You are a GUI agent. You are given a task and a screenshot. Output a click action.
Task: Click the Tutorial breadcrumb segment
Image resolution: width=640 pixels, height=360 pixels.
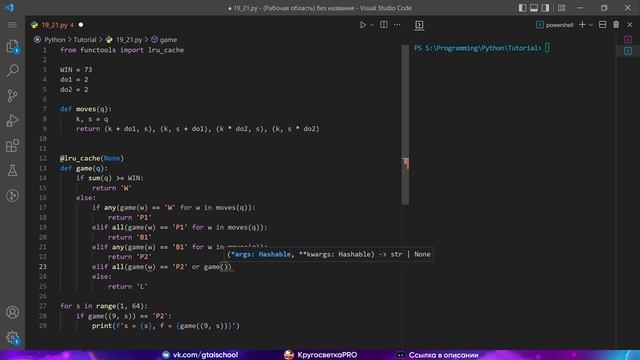point(85,40)
